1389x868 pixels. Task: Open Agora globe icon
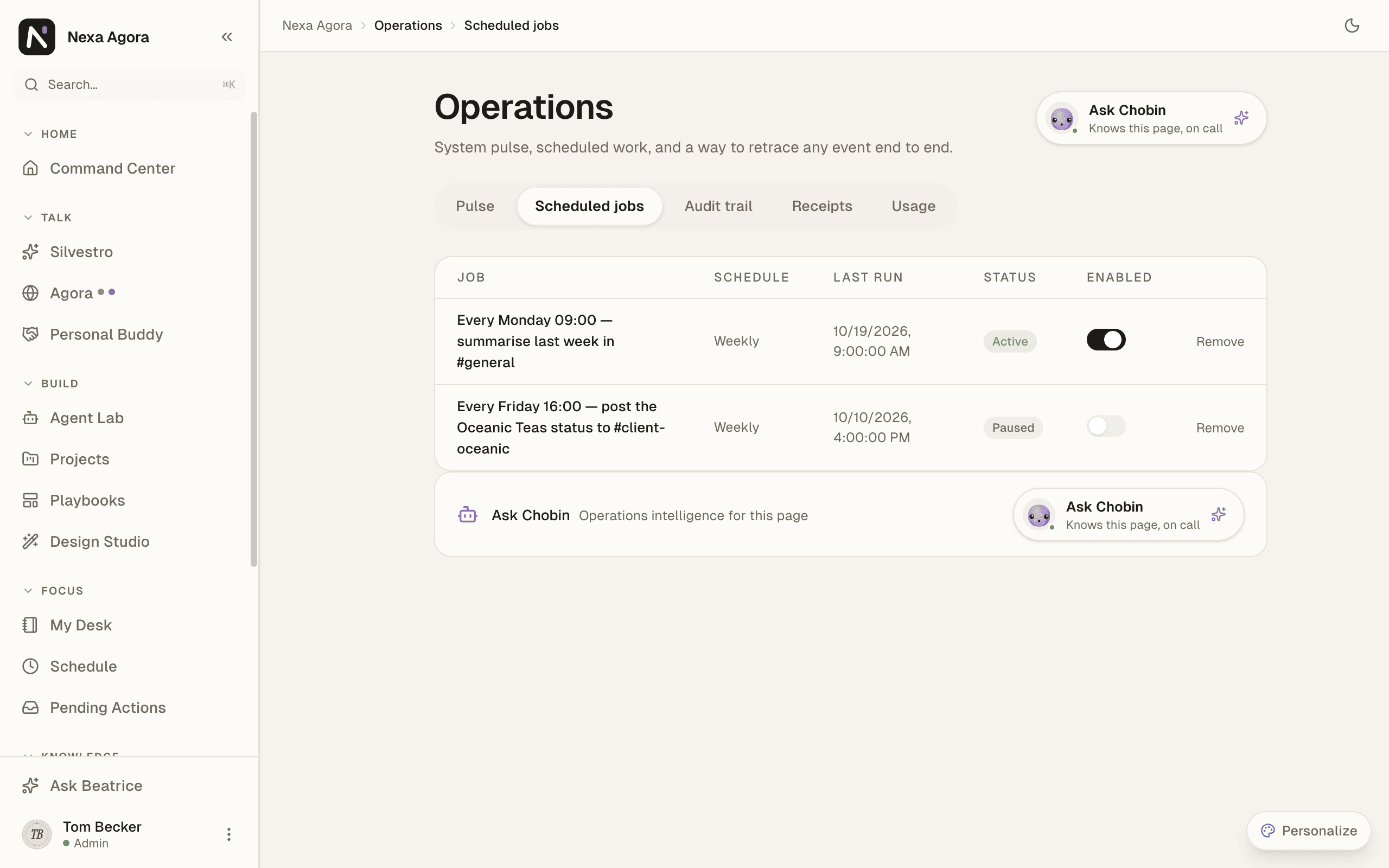pyautogui.click(x=30, y=293)
